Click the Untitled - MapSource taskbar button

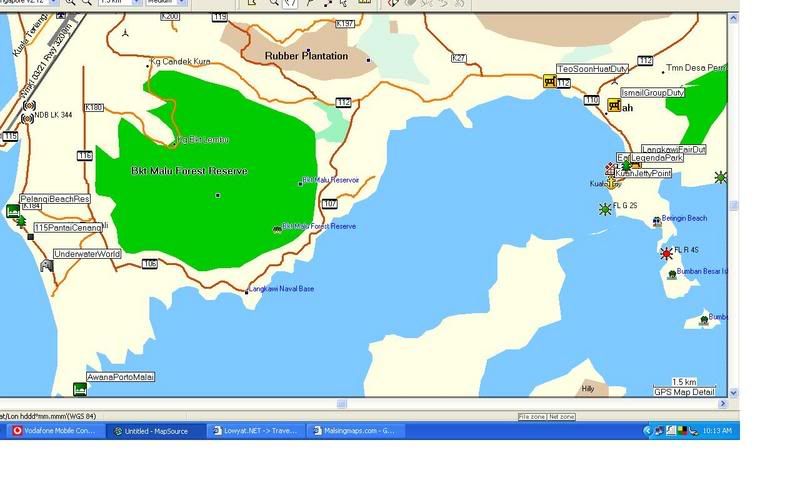click(157, 431)
